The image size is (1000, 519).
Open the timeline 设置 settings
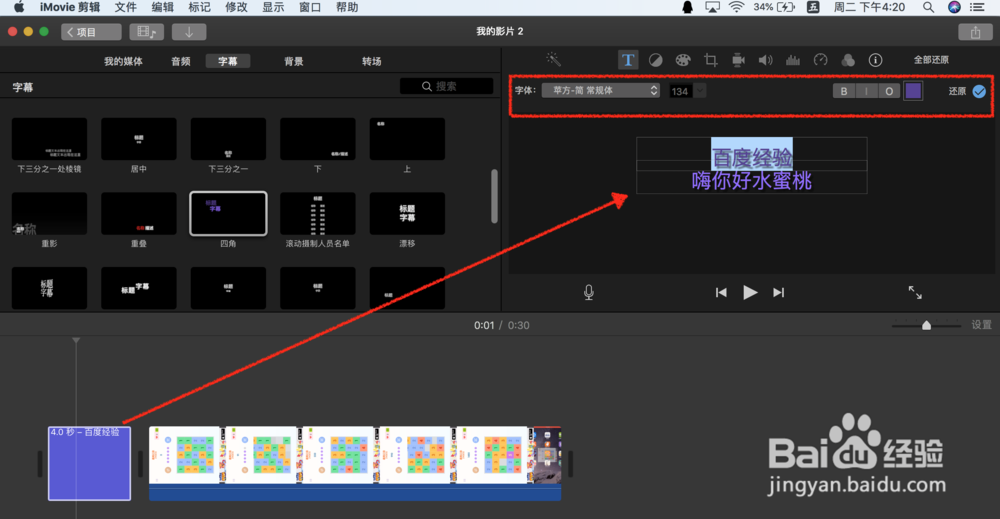(982, 325)
